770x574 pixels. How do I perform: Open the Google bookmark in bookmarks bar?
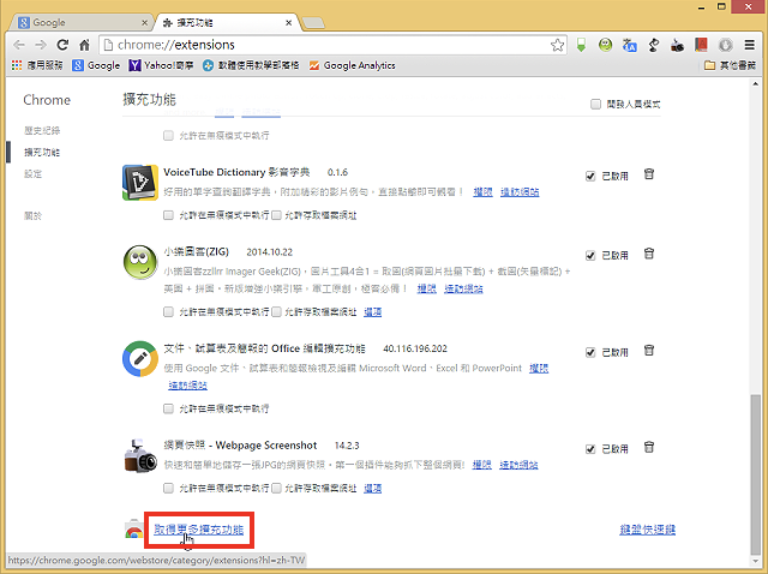(x=96, y=65)
